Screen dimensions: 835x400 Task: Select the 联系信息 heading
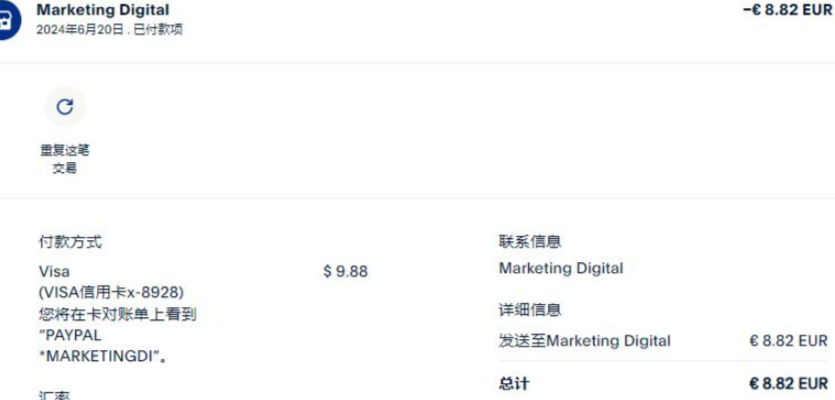(530, 242)
